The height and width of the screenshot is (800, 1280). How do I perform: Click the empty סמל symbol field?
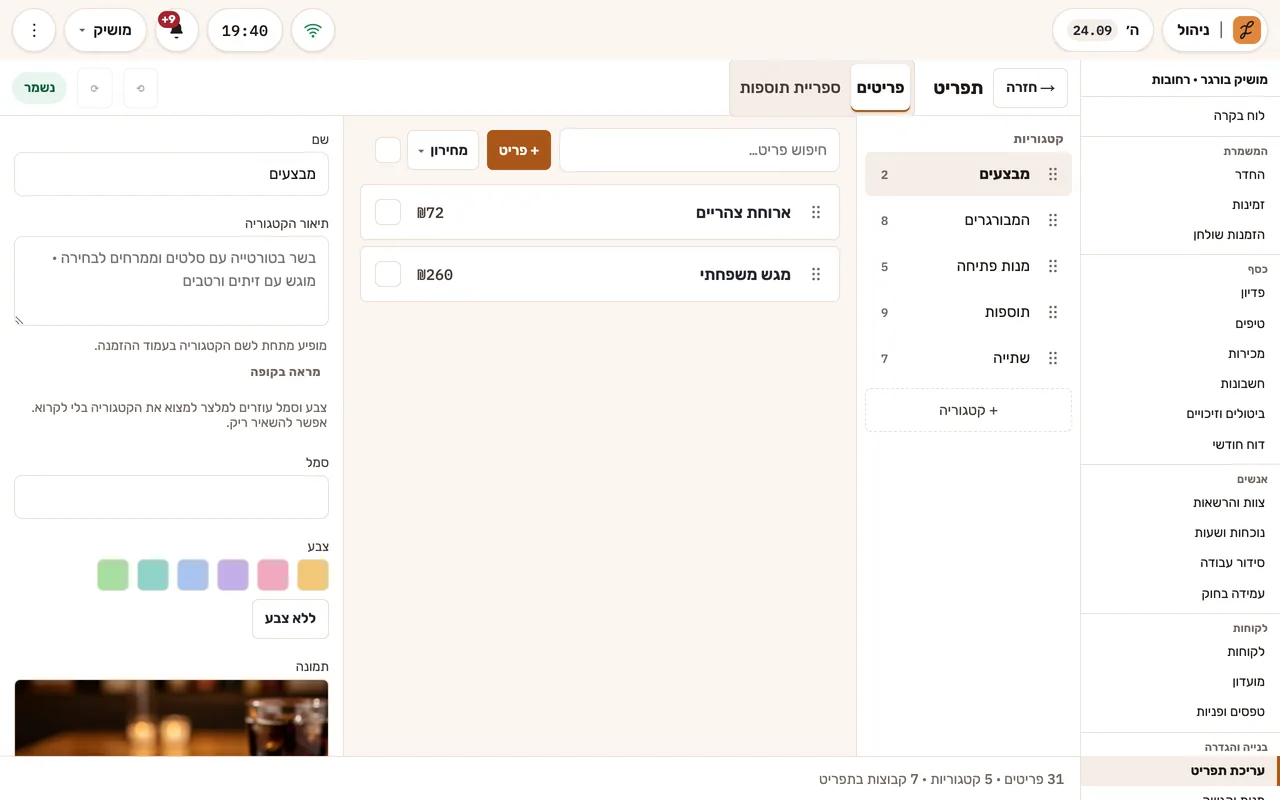click(171, 497)
